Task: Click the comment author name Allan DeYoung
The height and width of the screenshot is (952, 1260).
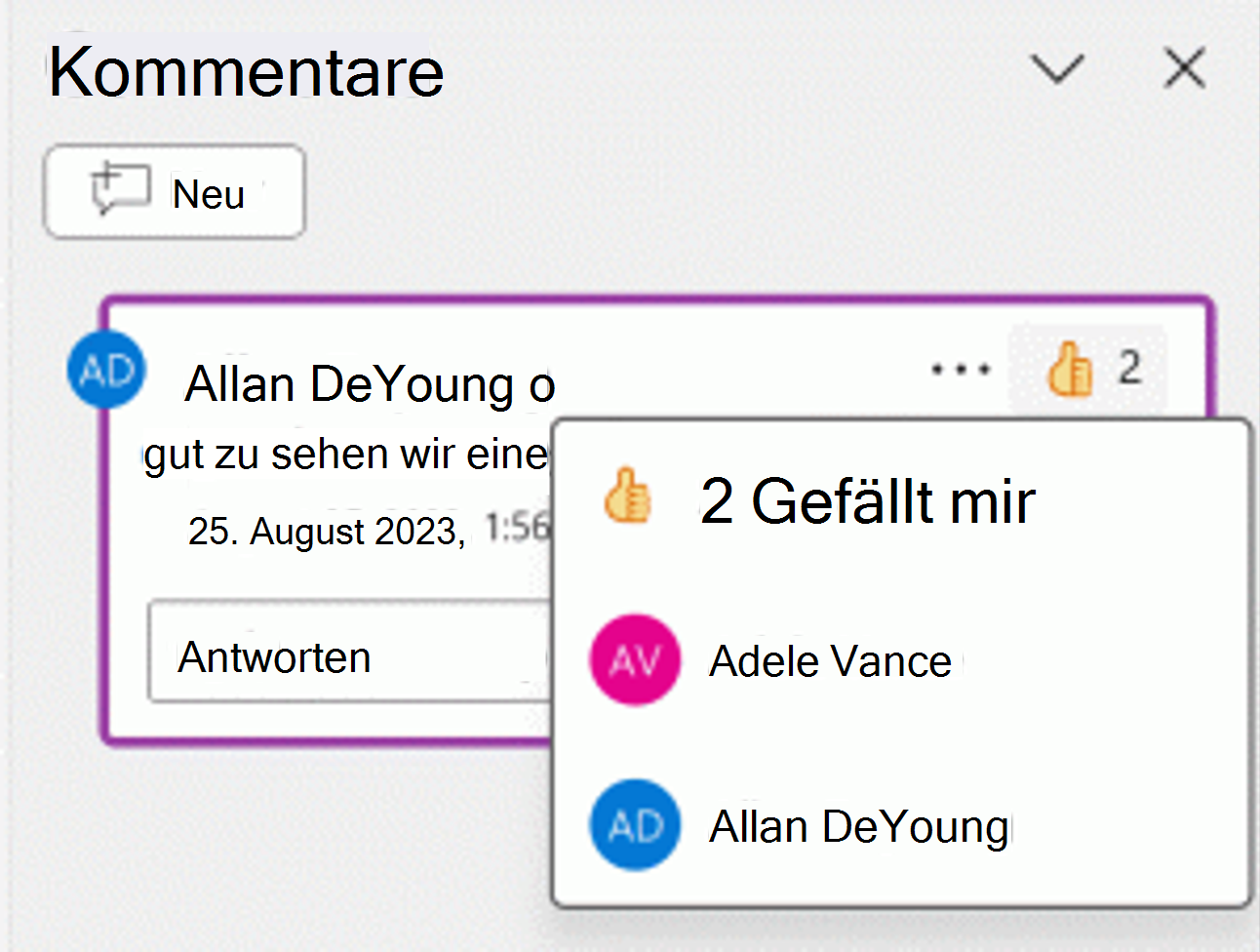Action: 351,384
